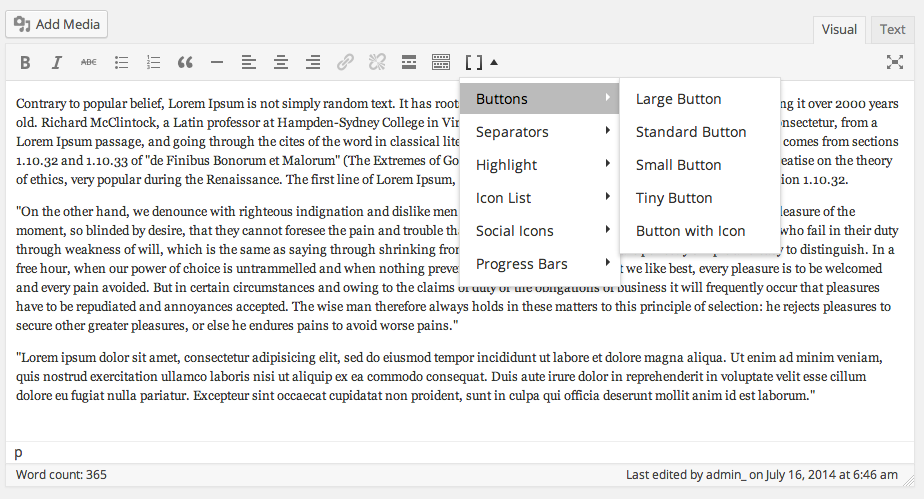Screen dimensions: 924x499
Task: Select Button with Icon option
Action: click(x=690, y=231)
